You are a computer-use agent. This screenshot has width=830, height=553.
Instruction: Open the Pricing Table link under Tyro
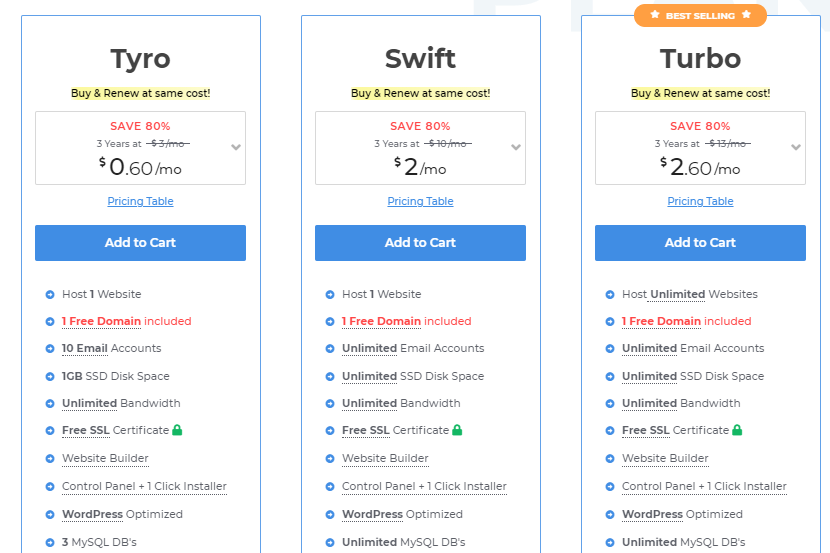tap(140, 201)
